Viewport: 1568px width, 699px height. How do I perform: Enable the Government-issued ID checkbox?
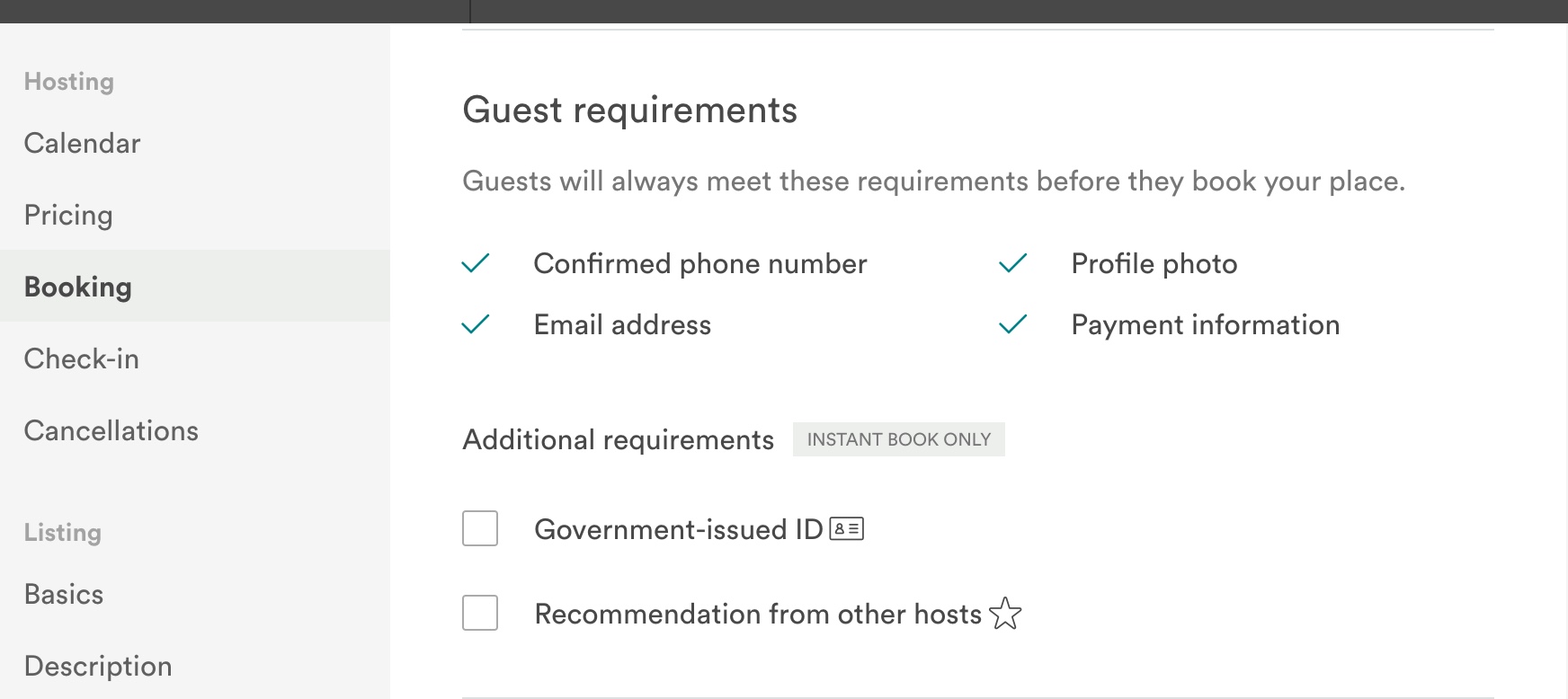480,528
